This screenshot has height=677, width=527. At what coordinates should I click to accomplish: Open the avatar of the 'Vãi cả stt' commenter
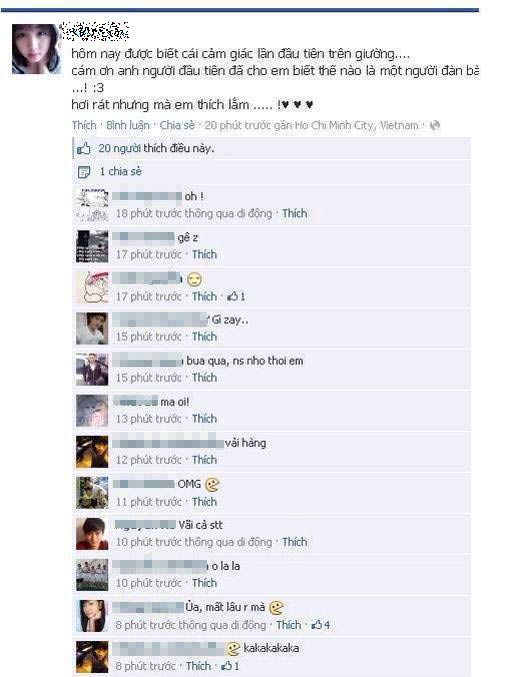[x=92, y=534]
